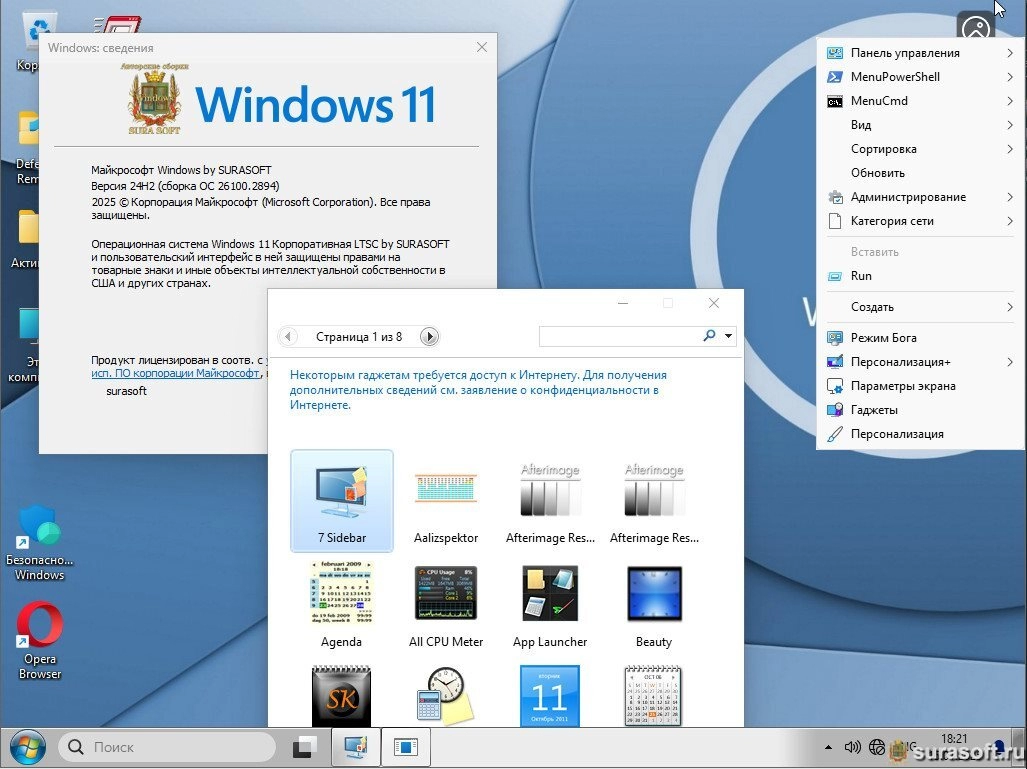Go to next gadget page arrow
1027x769 pixels.
pos(429,337)
